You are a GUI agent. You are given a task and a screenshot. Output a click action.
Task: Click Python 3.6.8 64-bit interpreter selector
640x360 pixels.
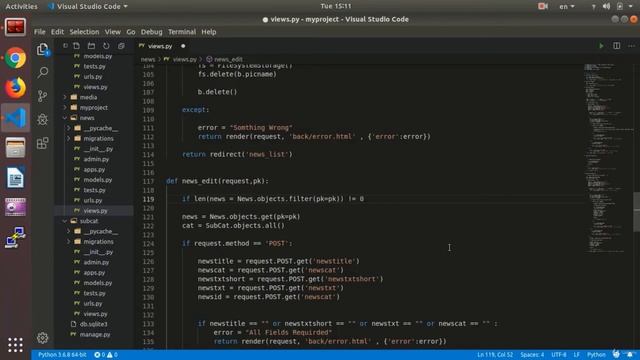pyautogui.click(x=62, y=355)
